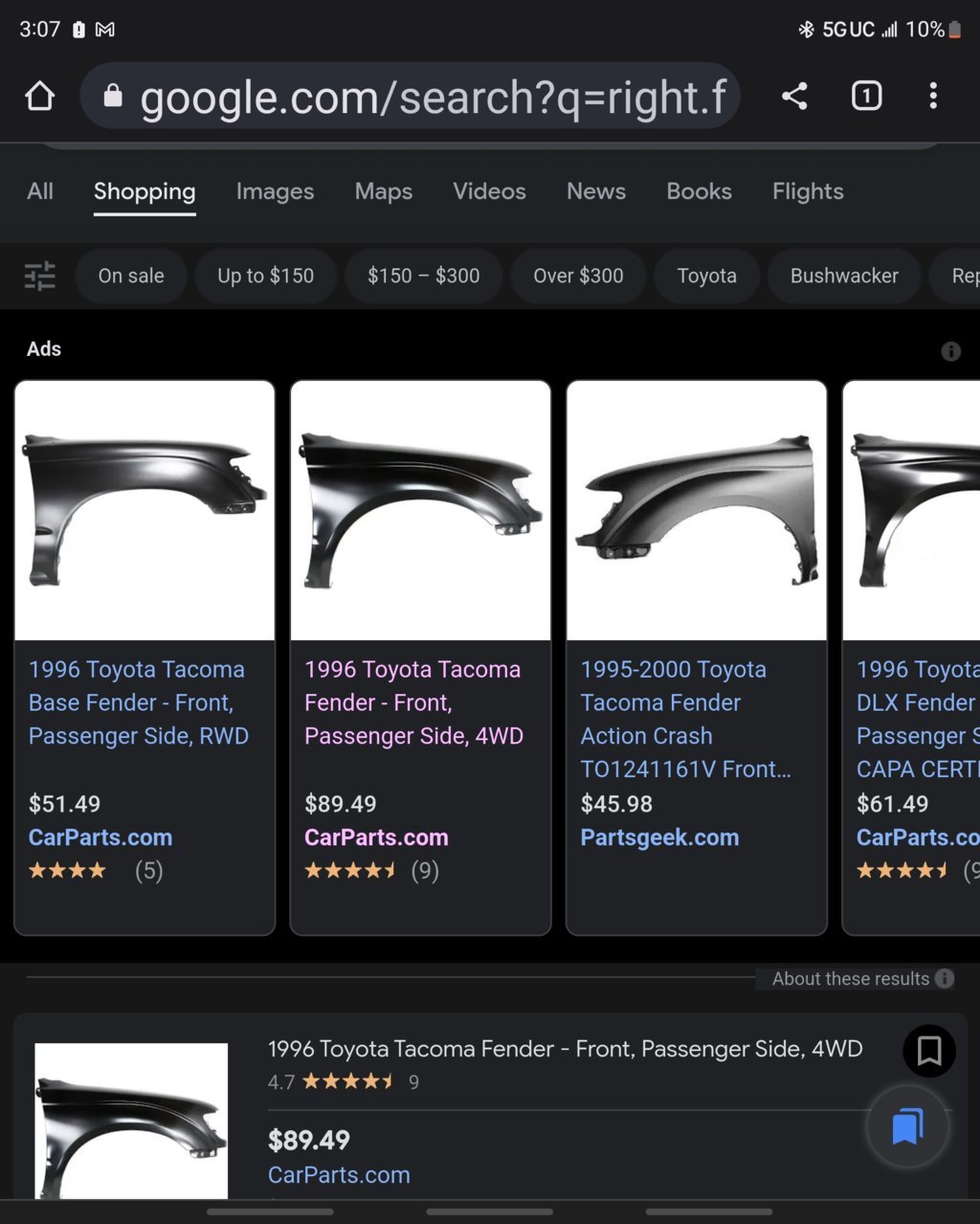Open the Maps tab
Screen dimensions: 980x1224
tap(384, 191)
